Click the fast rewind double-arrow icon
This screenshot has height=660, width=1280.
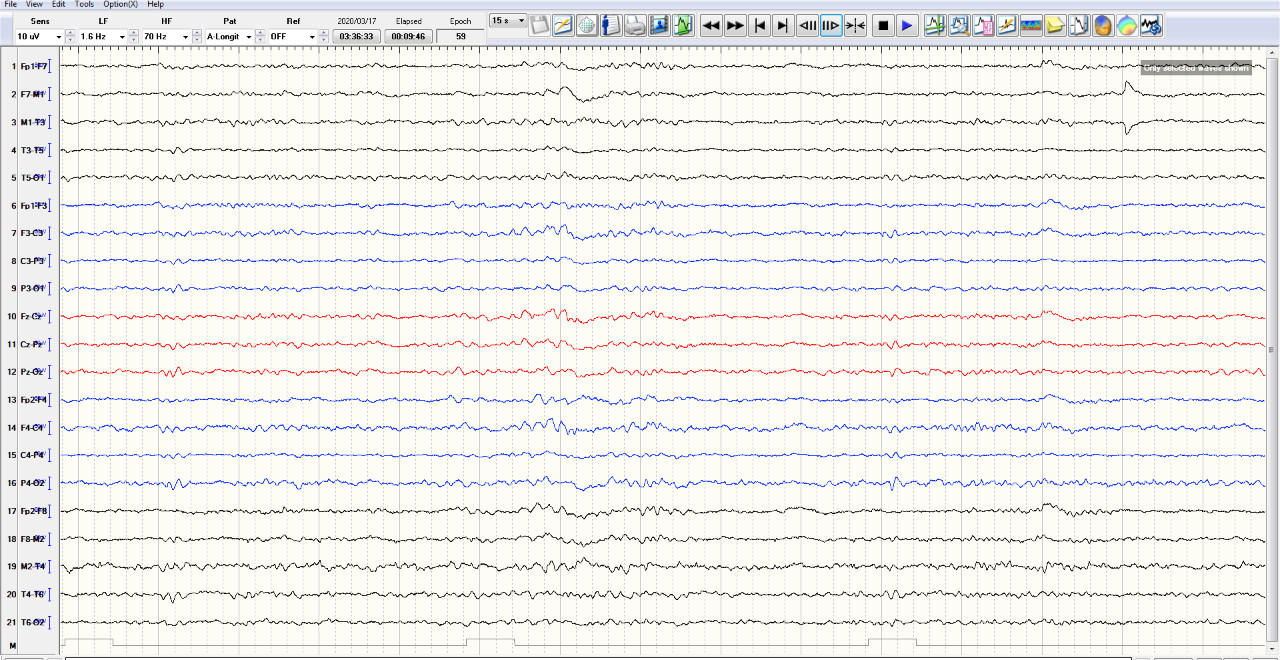pos(711,26)
